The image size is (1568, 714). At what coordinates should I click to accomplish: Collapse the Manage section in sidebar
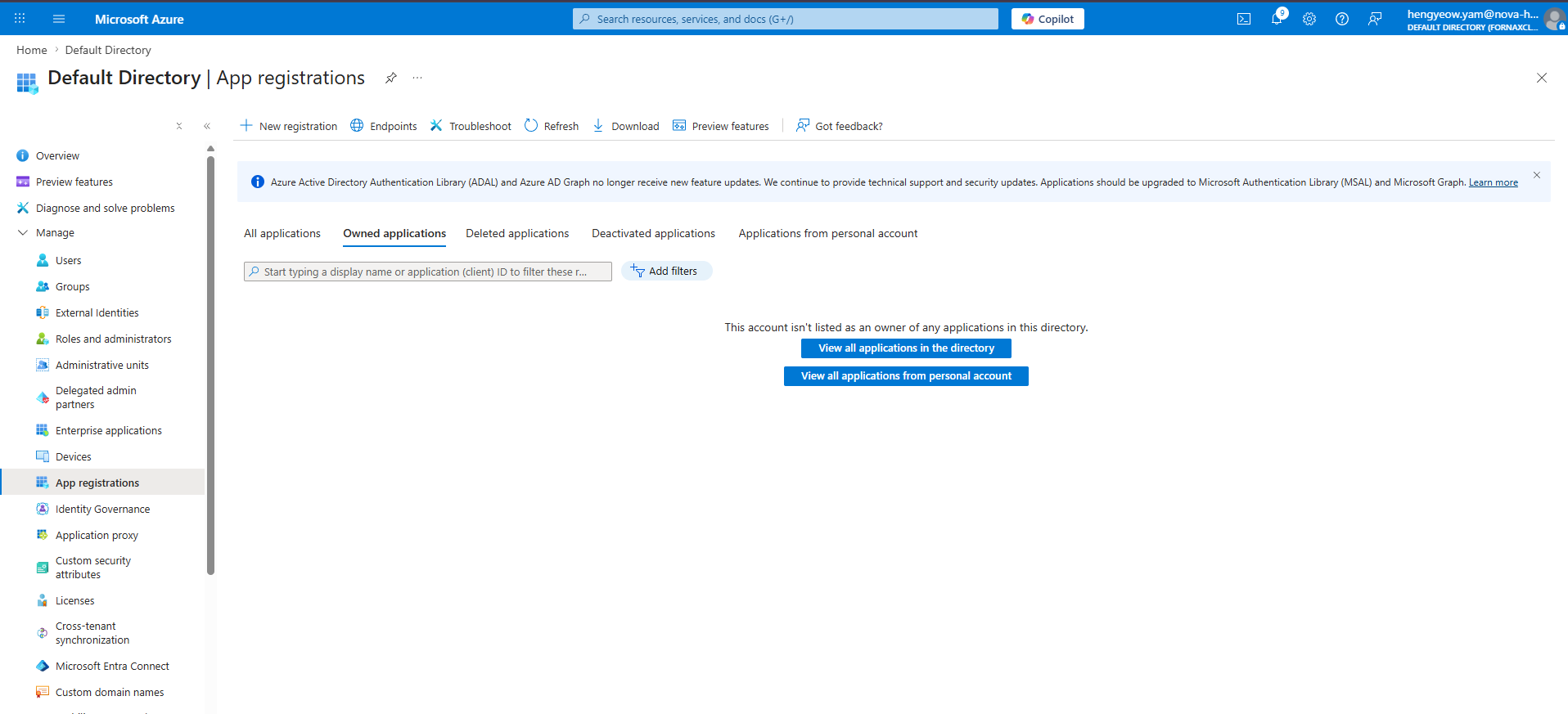(x=23, y=233)
